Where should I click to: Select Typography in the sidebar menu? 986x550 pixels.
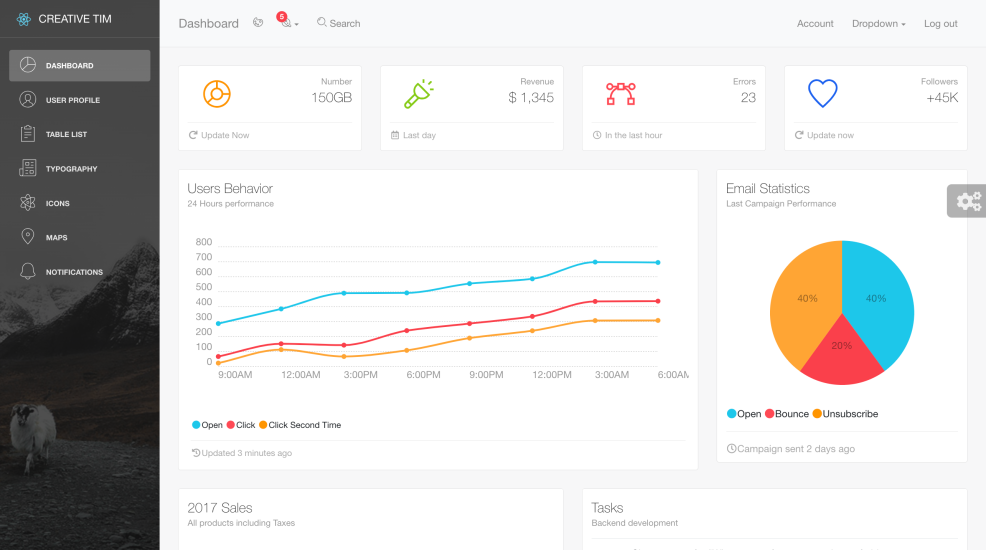coord(71,169)
